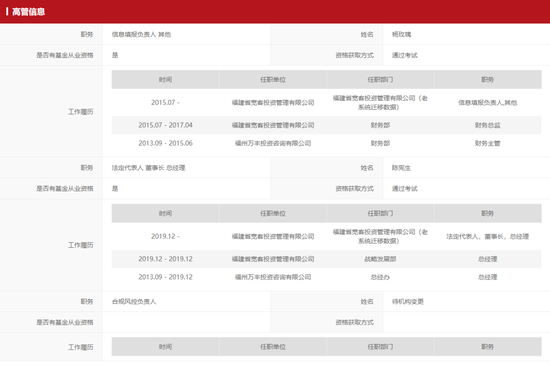Screen dimensions: 550x372
Task: Click the company cell in the 2015.07 - 2017.04 row
Action: tap(273, 125)
